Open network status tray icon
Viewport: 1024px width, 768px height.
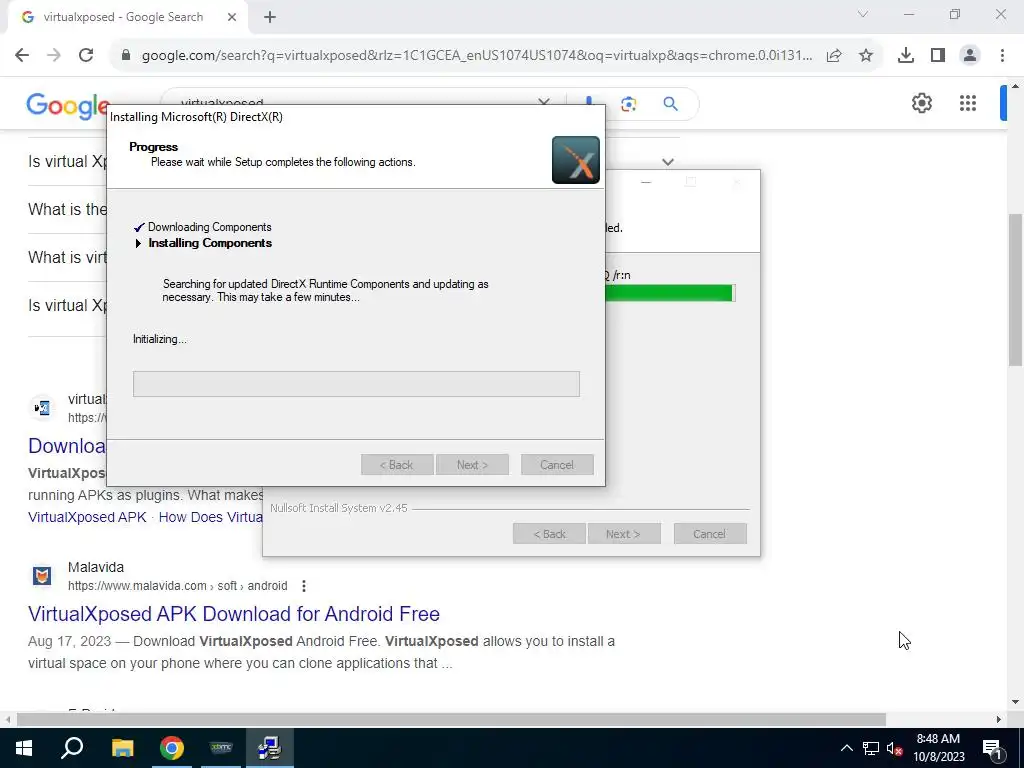pos(871,748)
